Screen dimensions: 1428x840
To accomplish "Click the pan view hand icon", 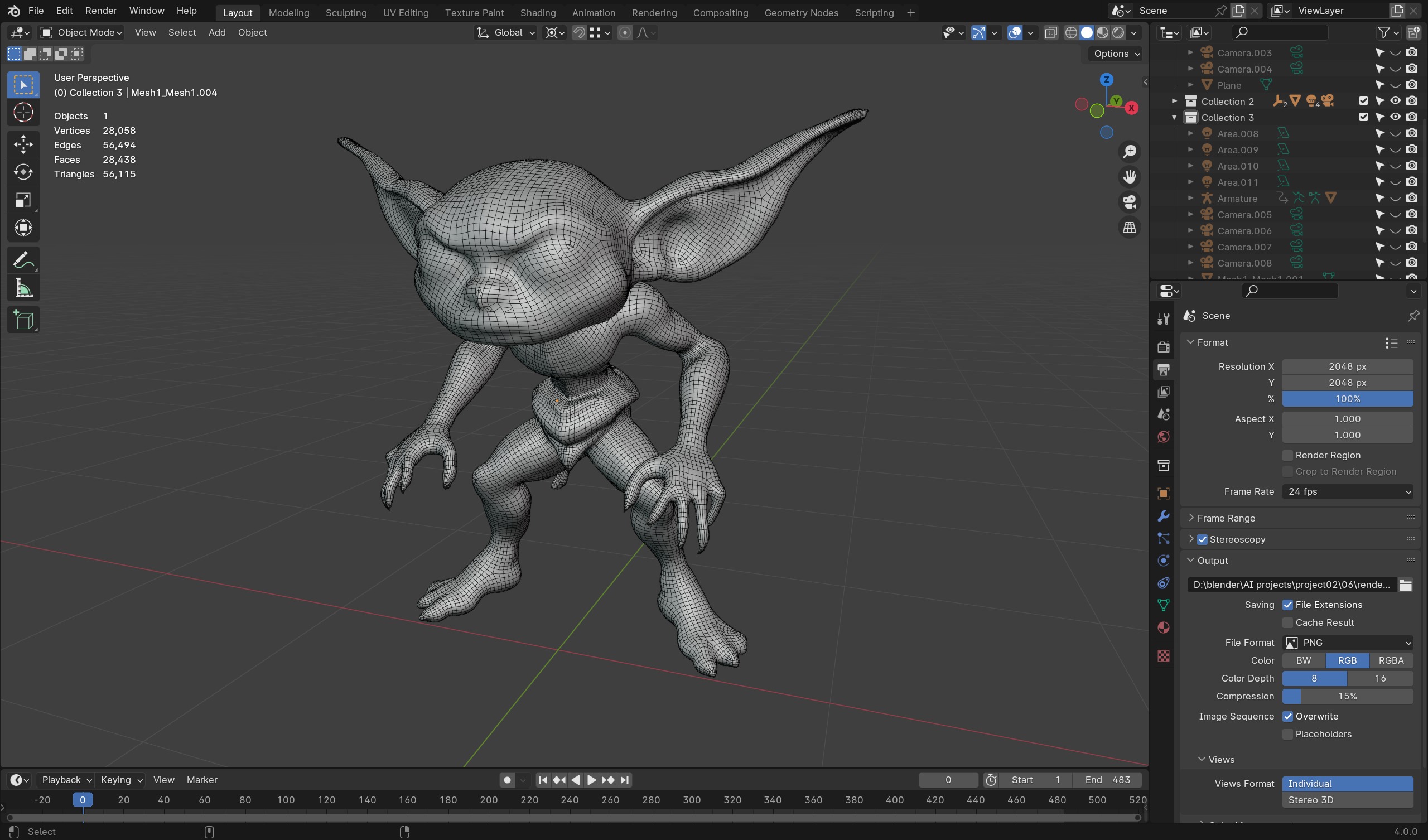I will click(1130, 177).
